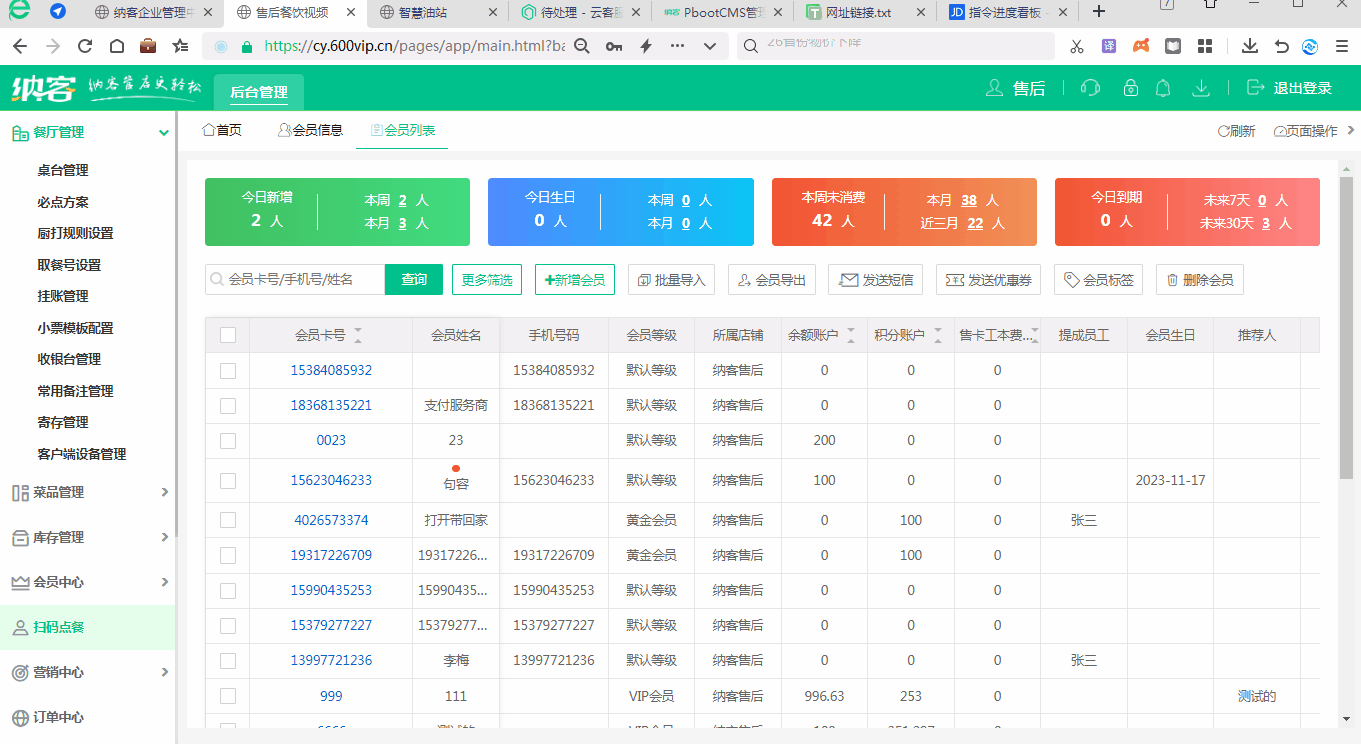Check the row checkbox for member 李梅
The height and width of the screenshot is (744, 1361).
227,660
